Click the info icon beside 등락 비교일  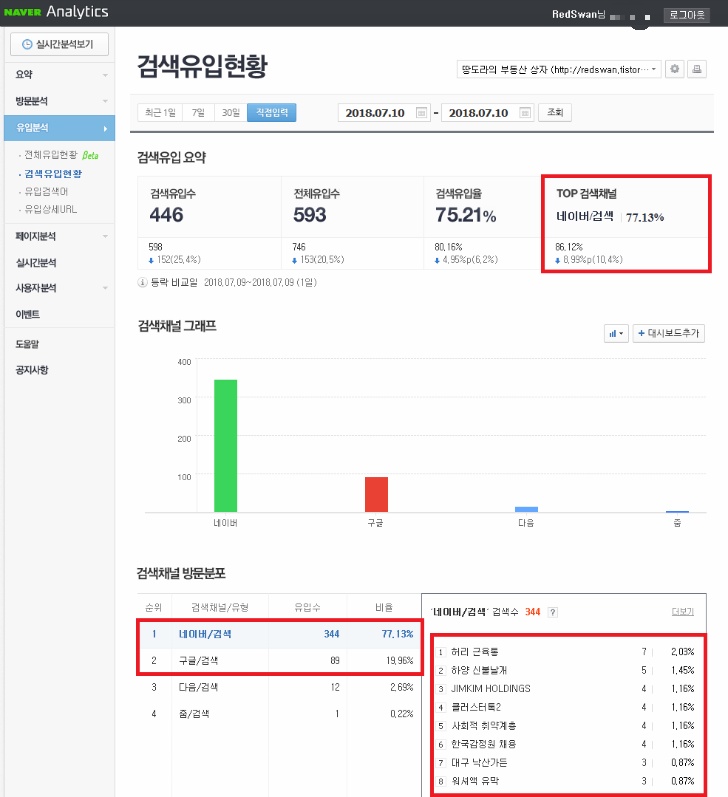[x=142, y=282]
